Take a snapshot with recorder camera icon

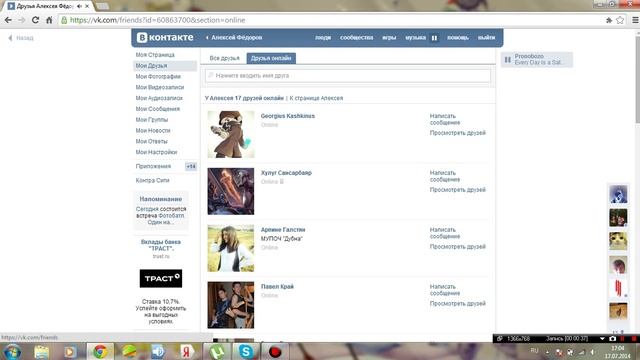(x=613, y=339)
